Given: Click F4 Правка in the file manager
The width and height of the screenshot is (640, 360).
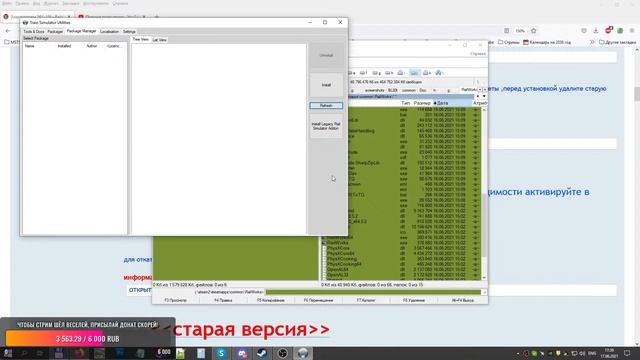Looking at the screenshot, I should tap(223, 300).
